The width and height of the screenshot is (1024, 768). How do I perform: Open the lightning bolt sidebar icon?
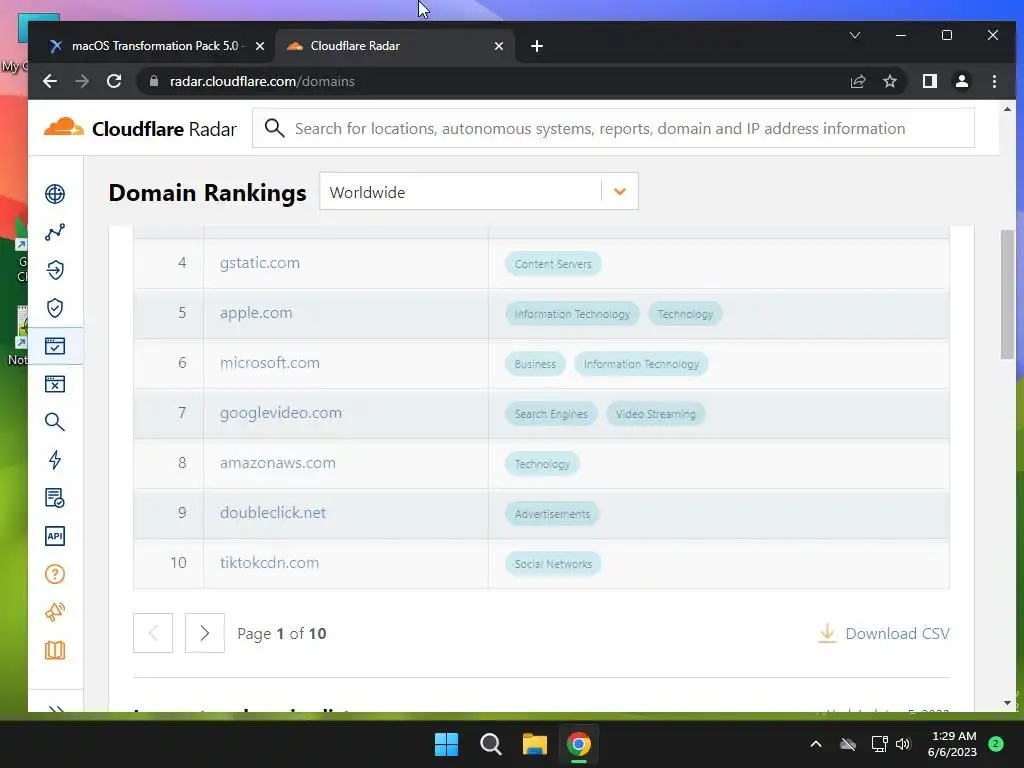click(55, 460)
